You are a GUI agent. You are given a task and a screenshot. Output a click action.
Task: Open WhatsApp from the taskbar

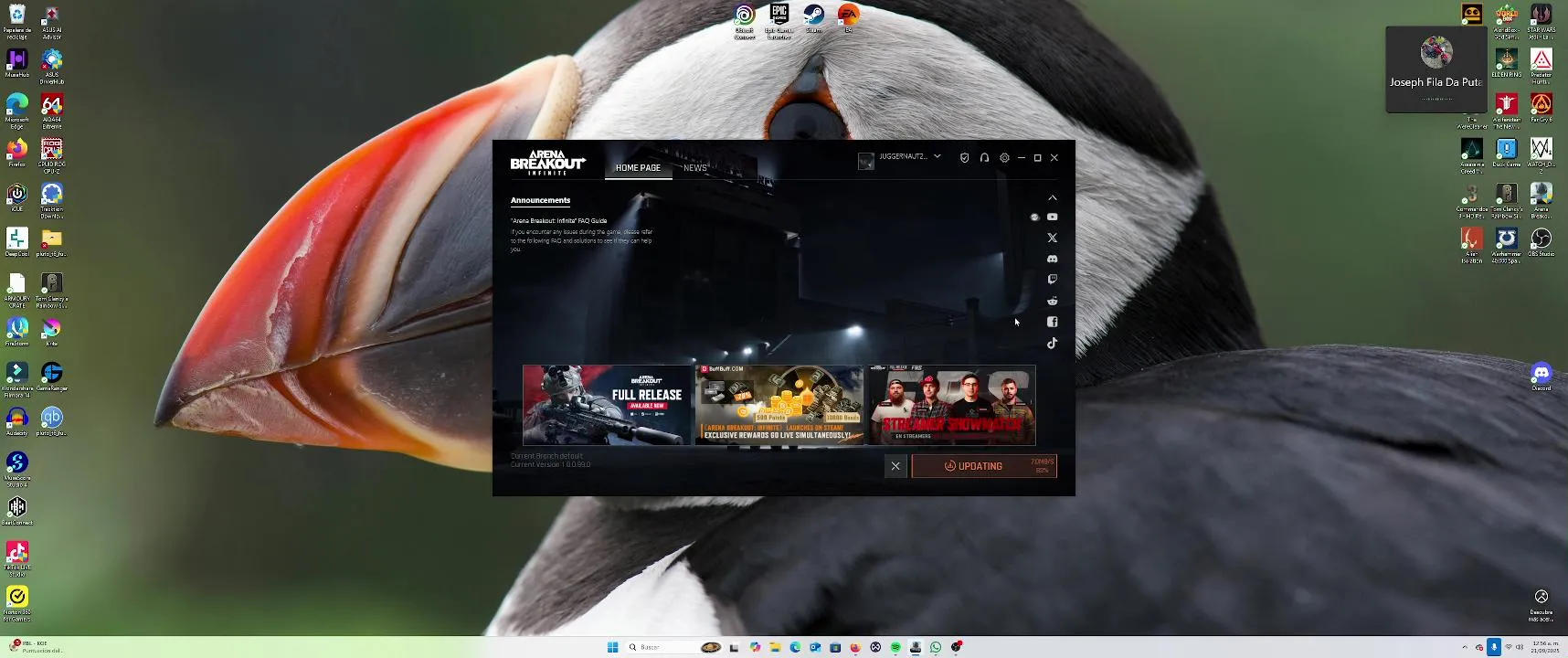(936, 647)
